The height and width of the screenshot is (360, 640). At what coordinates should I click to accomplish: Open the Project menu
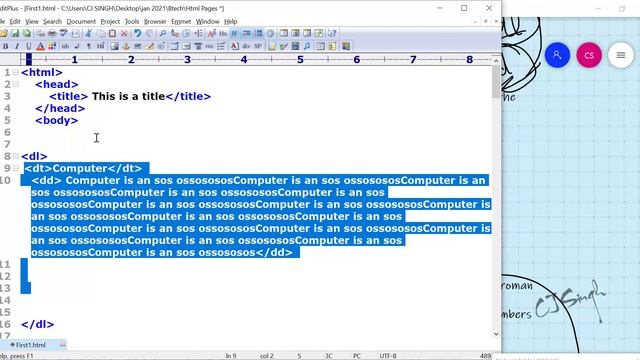110,22
